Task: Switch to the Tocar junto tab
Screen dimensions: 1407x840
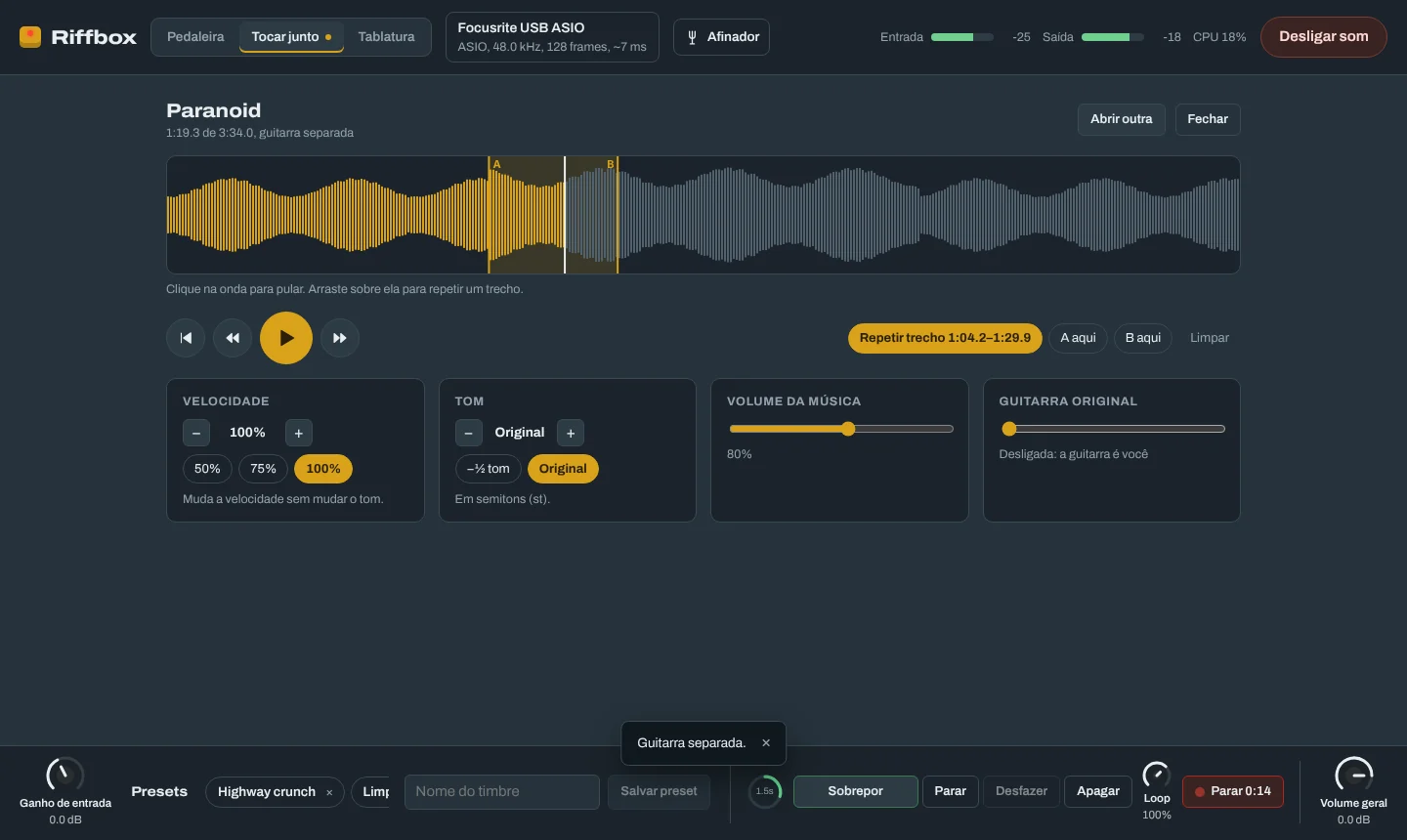Action: tap(291, 37)
